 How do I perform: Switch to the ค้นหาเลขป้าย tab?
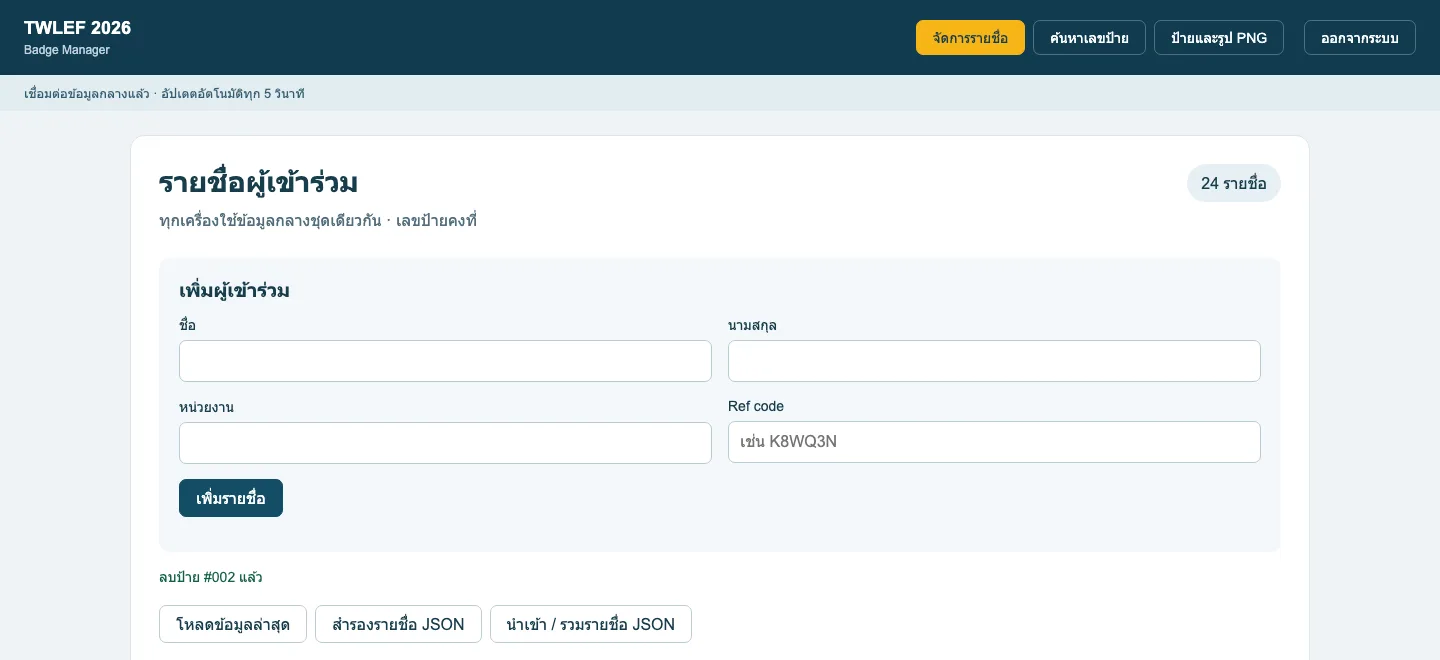tap(1089, 38)
